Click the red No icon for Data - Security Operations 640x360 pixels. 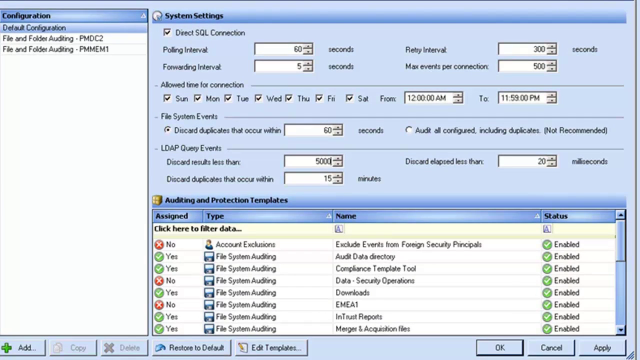coord(159,281)
